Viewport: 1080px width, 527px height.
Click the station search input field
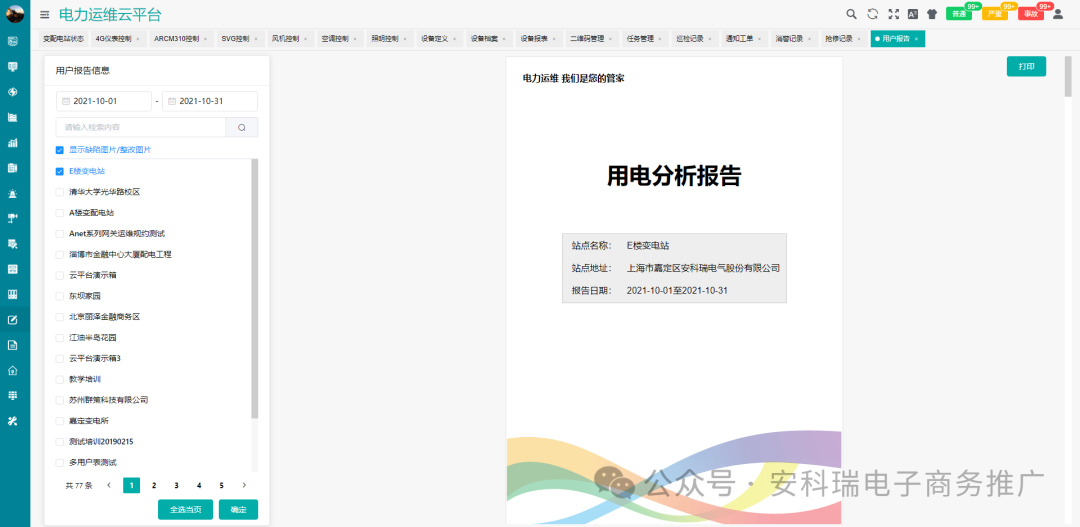[x=141, y=127]
